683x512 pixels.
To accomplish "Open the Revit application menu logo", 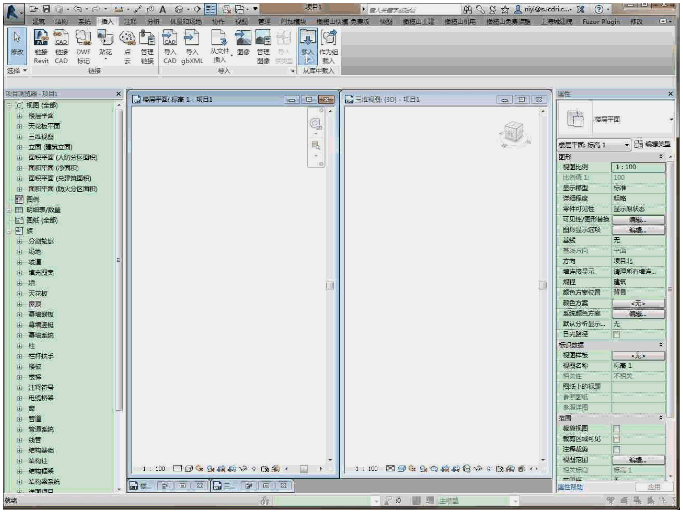I will (14, 13).
